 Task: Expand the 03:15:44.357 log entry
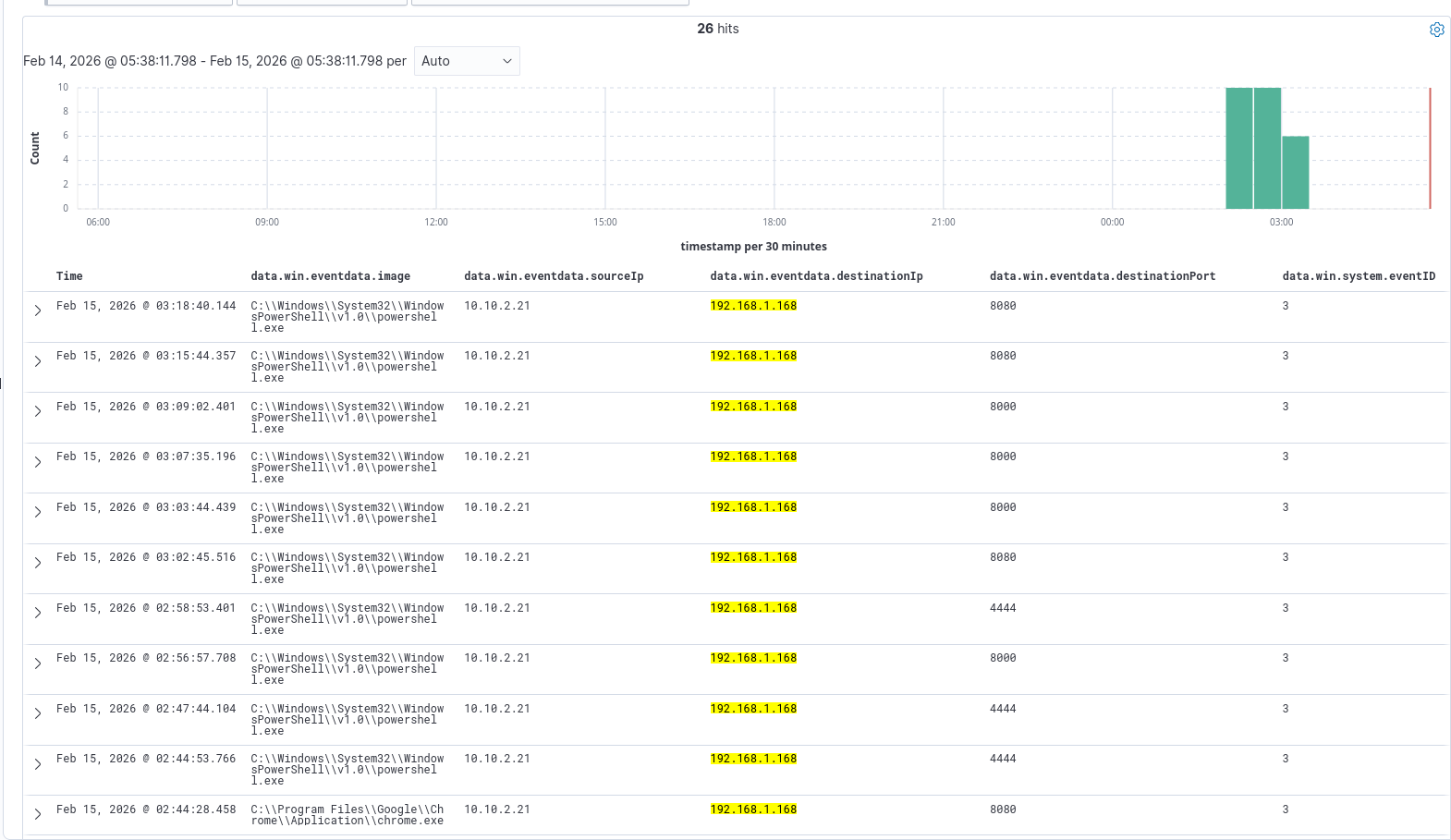tap(38, 361)
